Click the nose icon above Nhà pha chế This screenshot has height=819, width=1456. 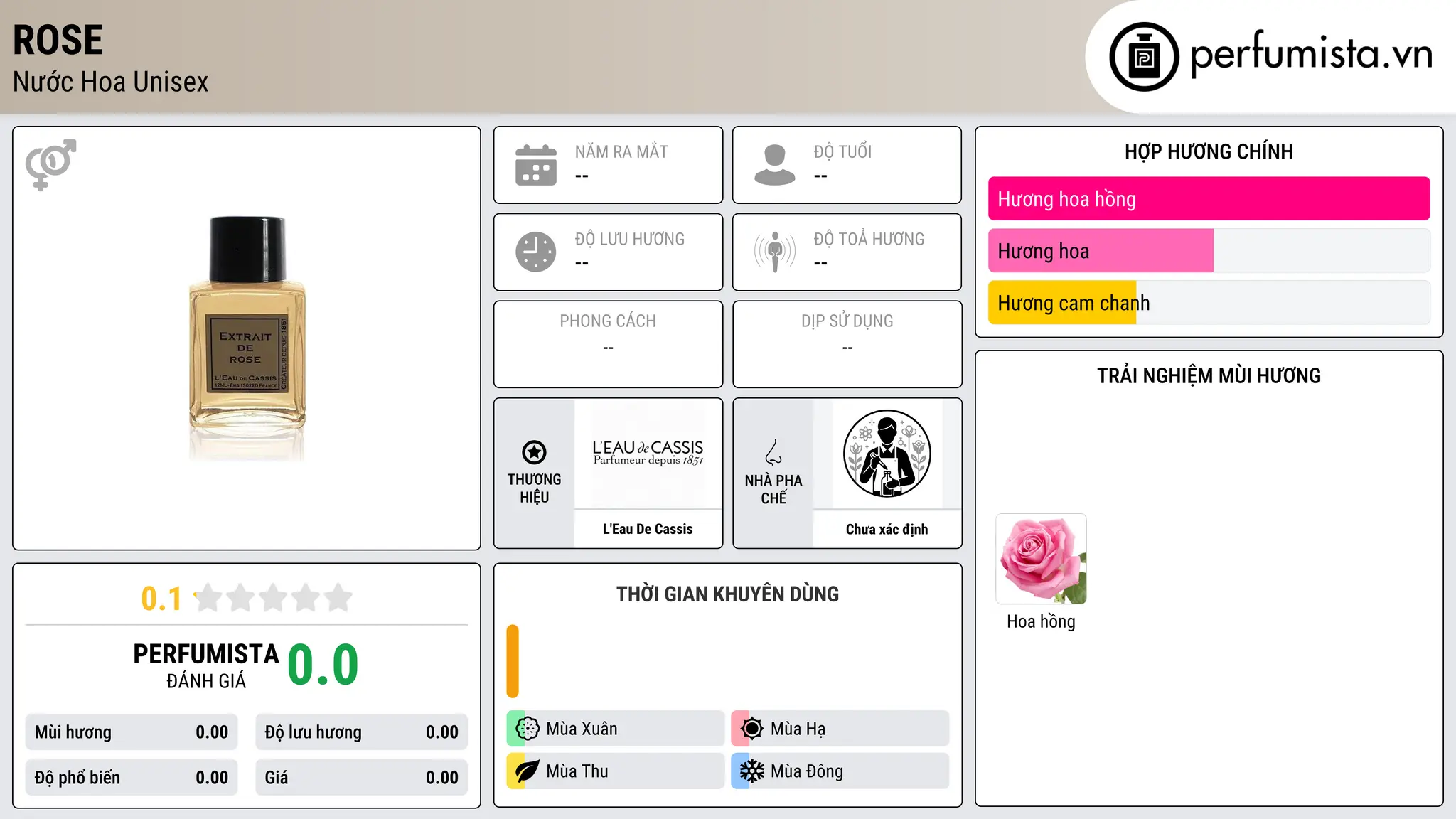[x=773, y=452]
